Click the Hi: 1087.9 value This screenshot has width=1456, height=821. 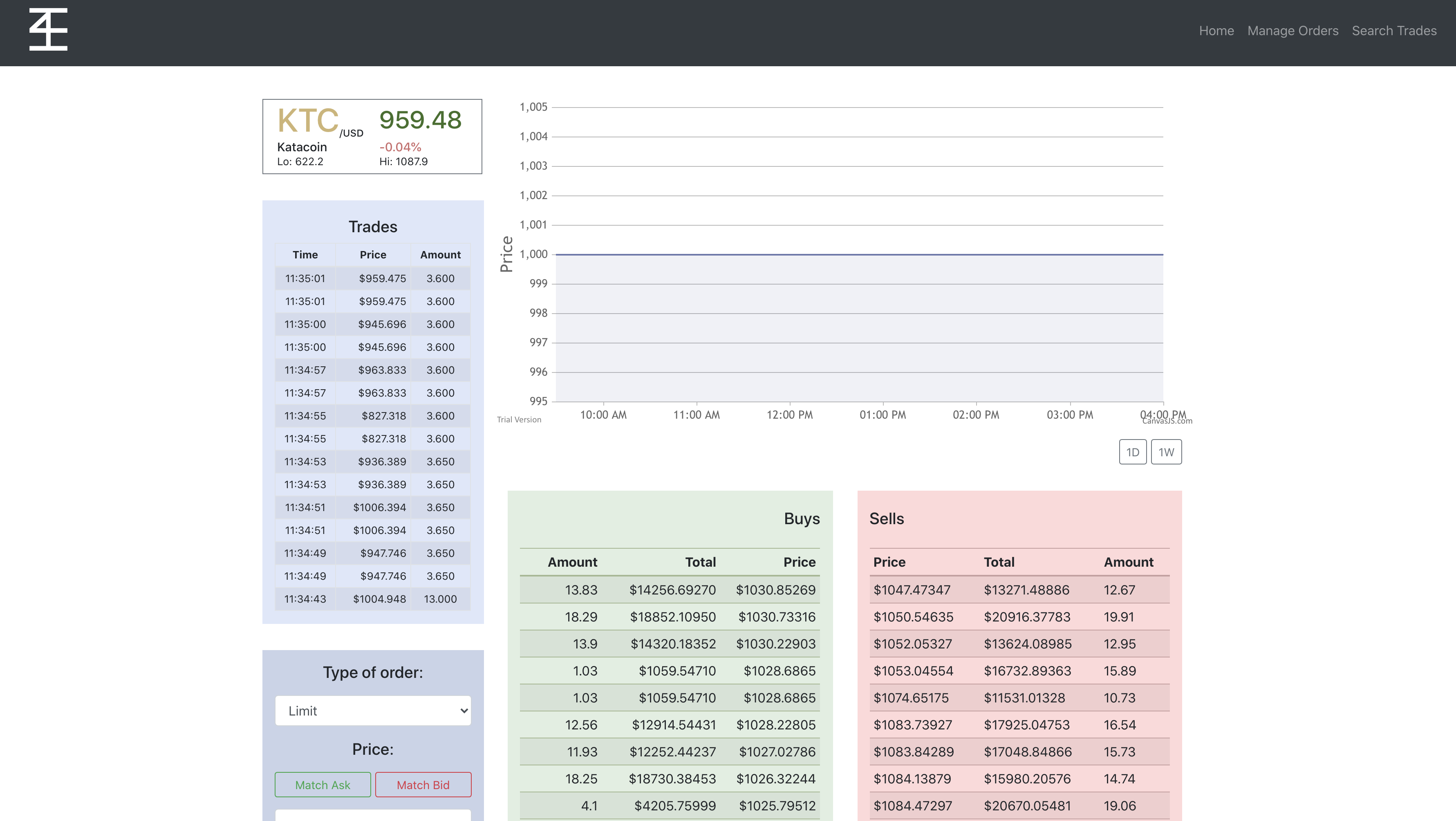[403, 162]
